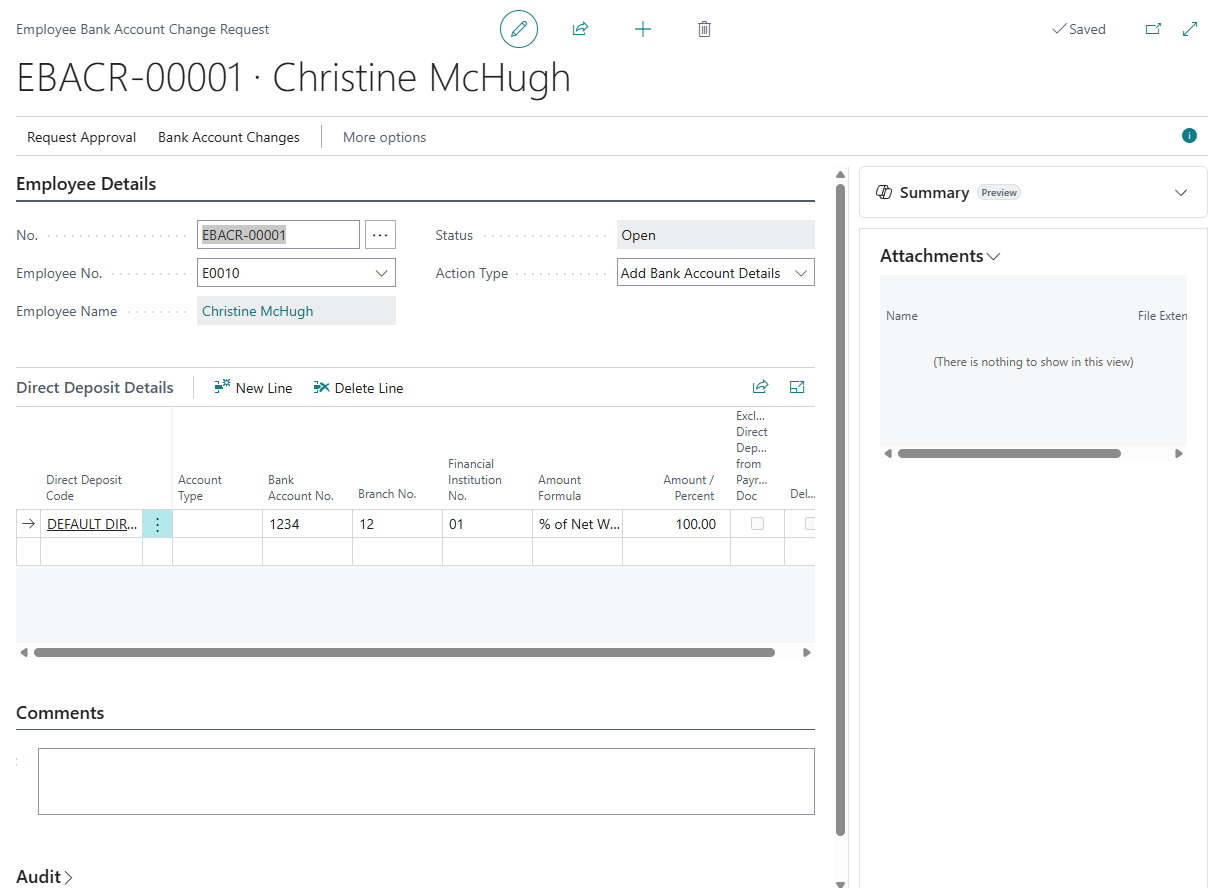Click the row selector arrow on first line

click(28, 524)
